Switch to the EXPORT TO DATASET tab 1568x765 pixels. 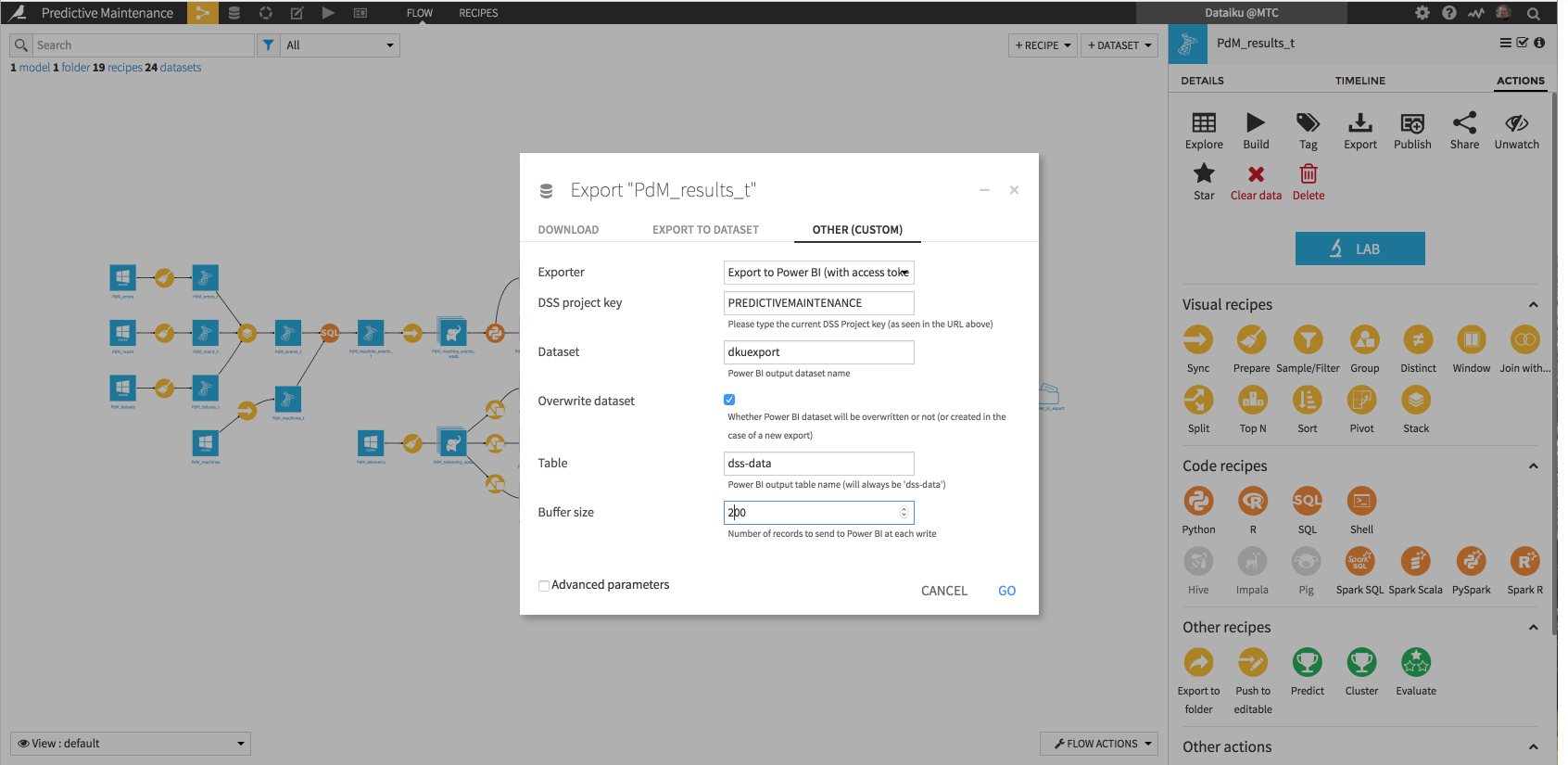tap(705, 230)
